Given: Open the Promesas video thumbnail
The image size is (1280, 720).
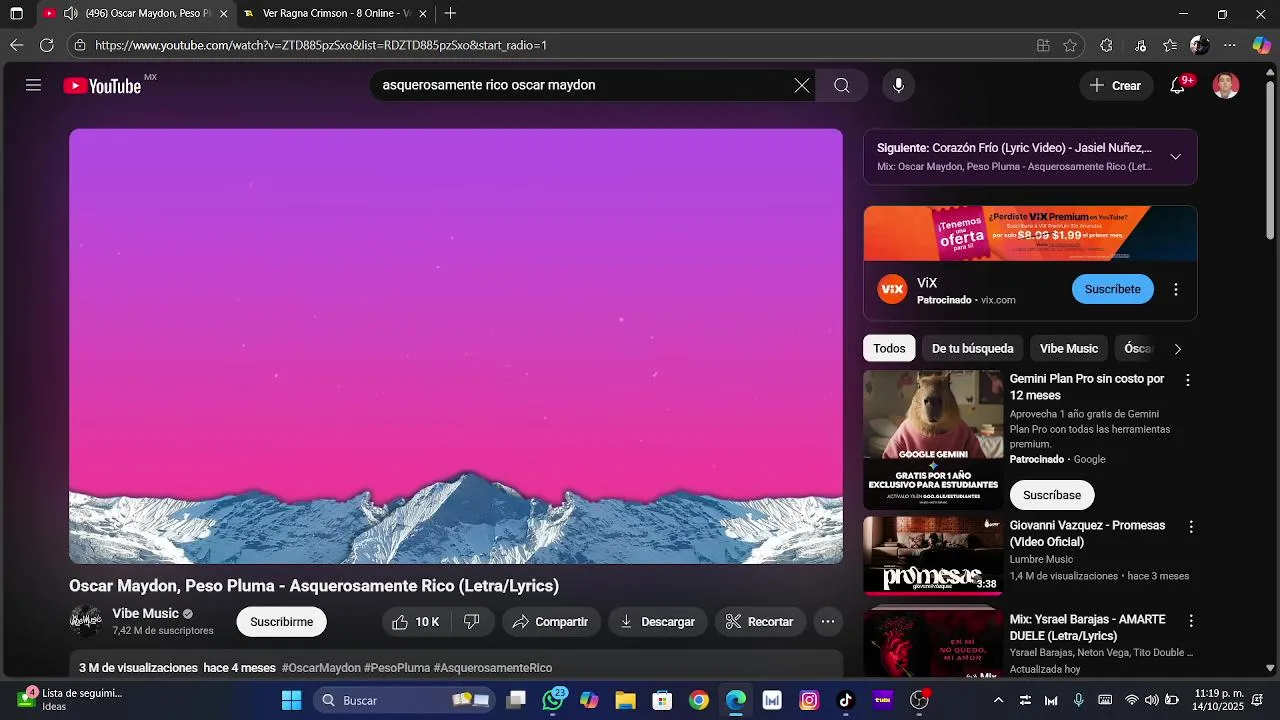Looking at the screenshot, I should pyautogui.click(x=933, y=556).
